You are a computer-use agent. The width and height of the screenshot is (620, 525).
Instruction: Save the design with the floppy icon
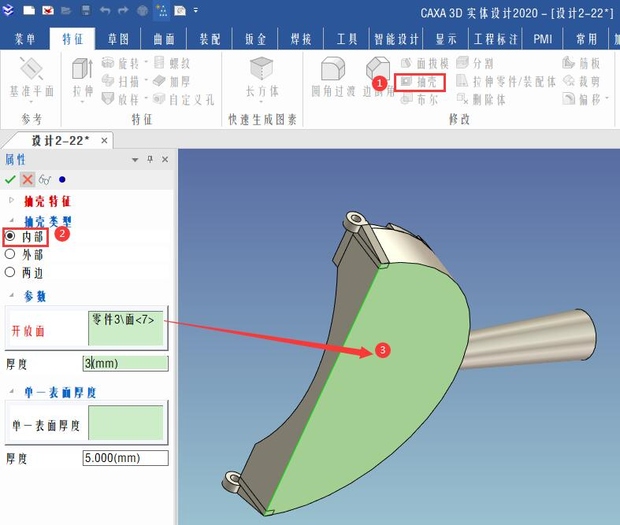pyautogui.click(x=86, y=10)
